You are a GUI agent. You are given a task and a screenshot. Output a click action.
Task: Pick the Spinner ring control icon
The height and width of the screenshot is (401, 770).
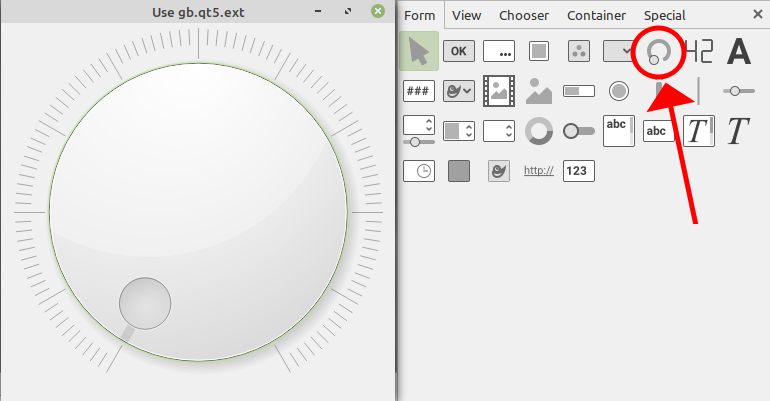point(539,131)
